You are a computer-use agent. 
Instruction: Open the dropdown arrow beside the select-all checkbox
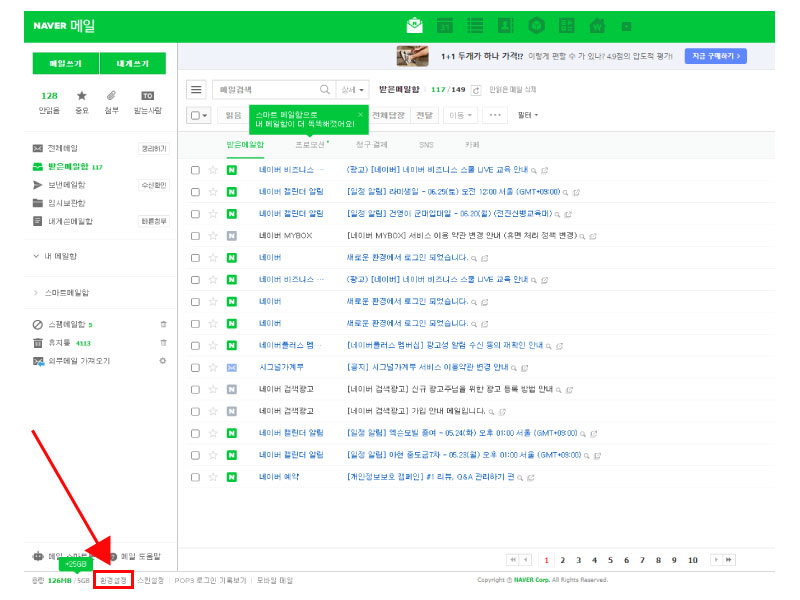[205, 115]
